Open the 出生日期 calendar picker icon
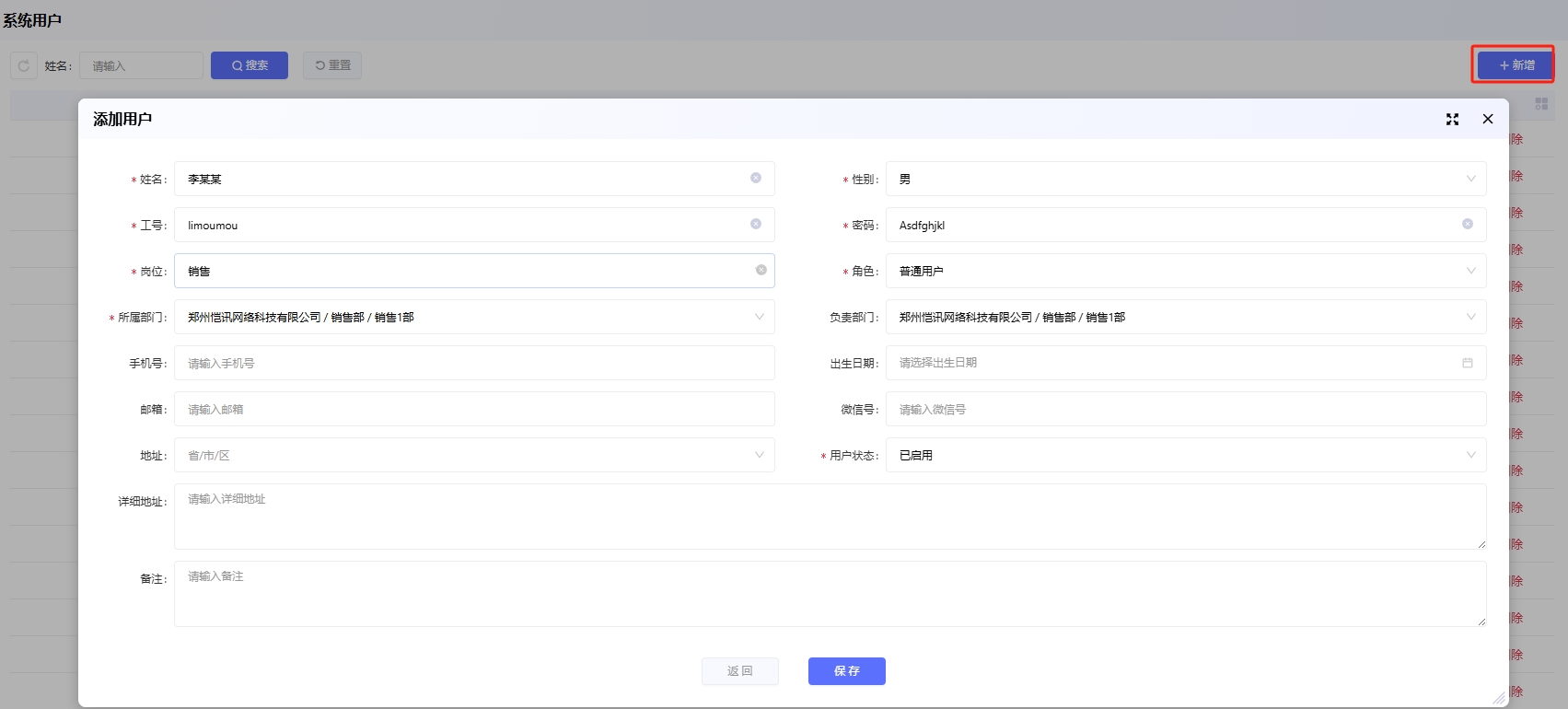 (1468, 363)
